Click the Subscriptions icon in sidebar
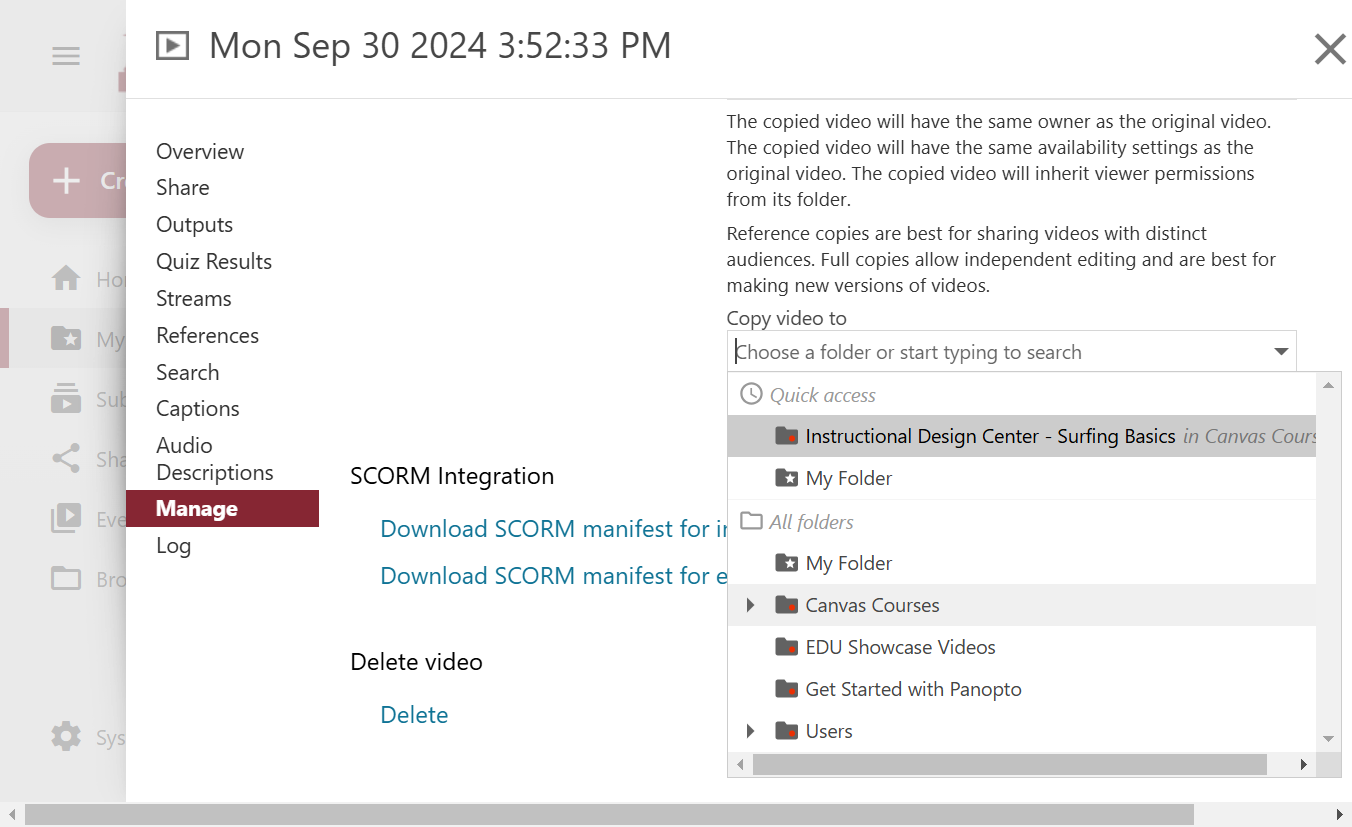Viewport: 1352px width, 827px height. pos(66,399)
